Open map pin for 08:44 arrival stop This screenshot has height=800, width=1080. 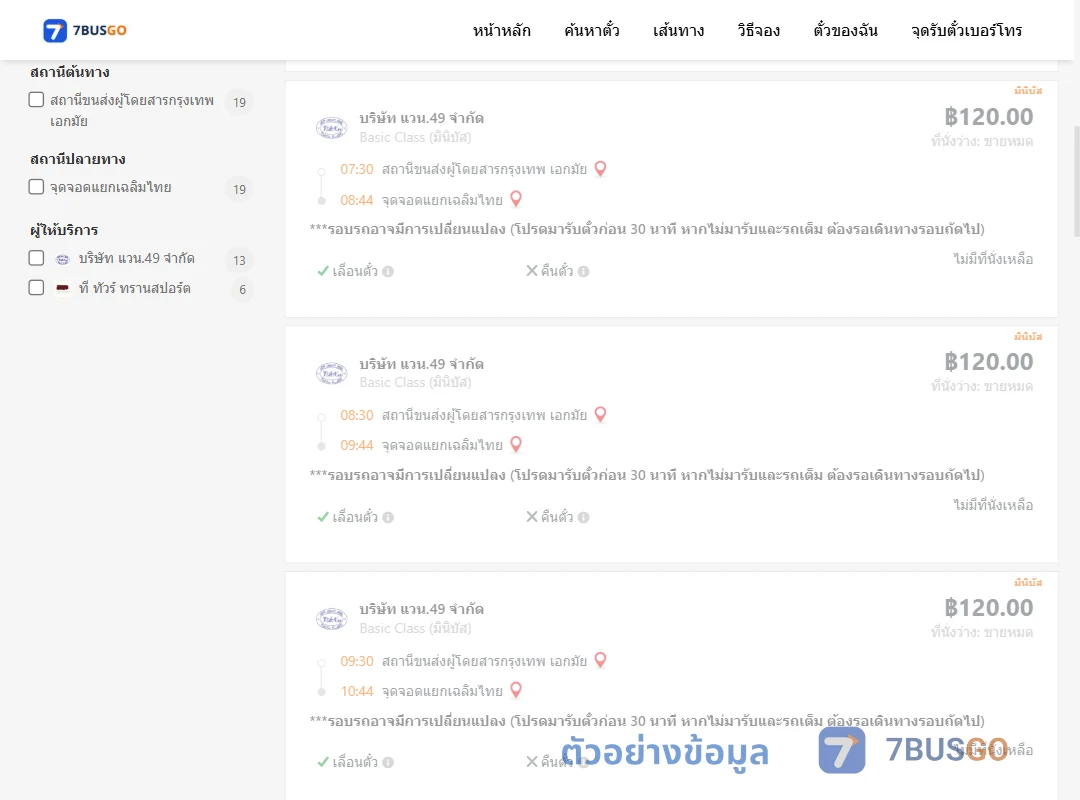tap(516, 199)
